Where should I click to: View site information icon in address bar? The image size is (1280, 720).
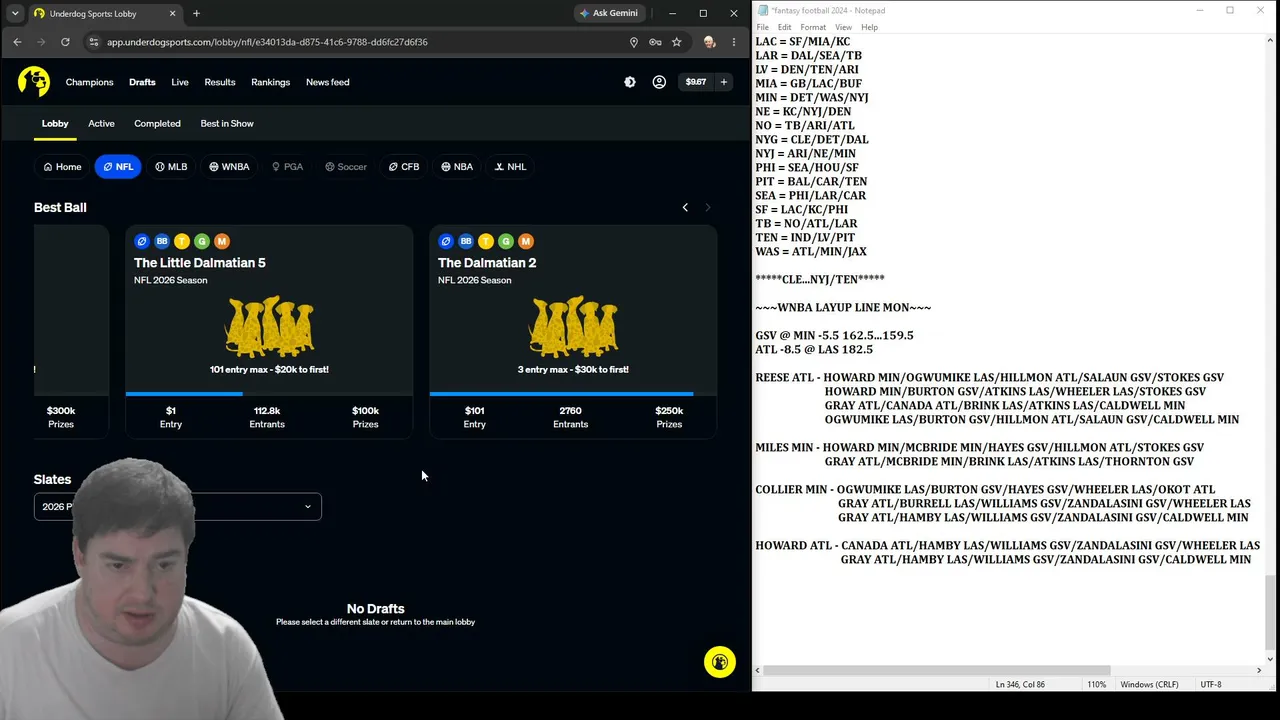(93, 42)
